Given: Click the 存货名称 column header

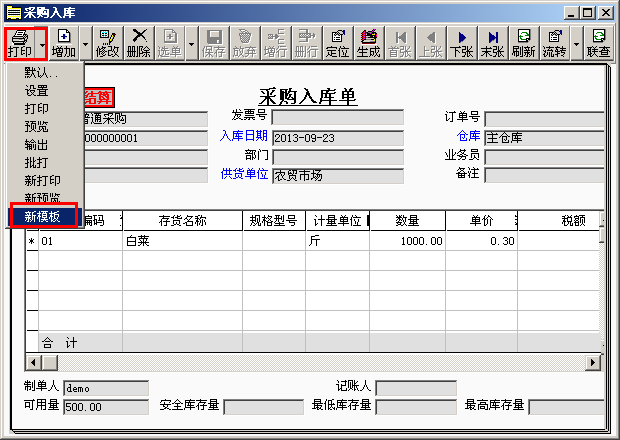Looking at the screenshot, I should coord(183,221).
